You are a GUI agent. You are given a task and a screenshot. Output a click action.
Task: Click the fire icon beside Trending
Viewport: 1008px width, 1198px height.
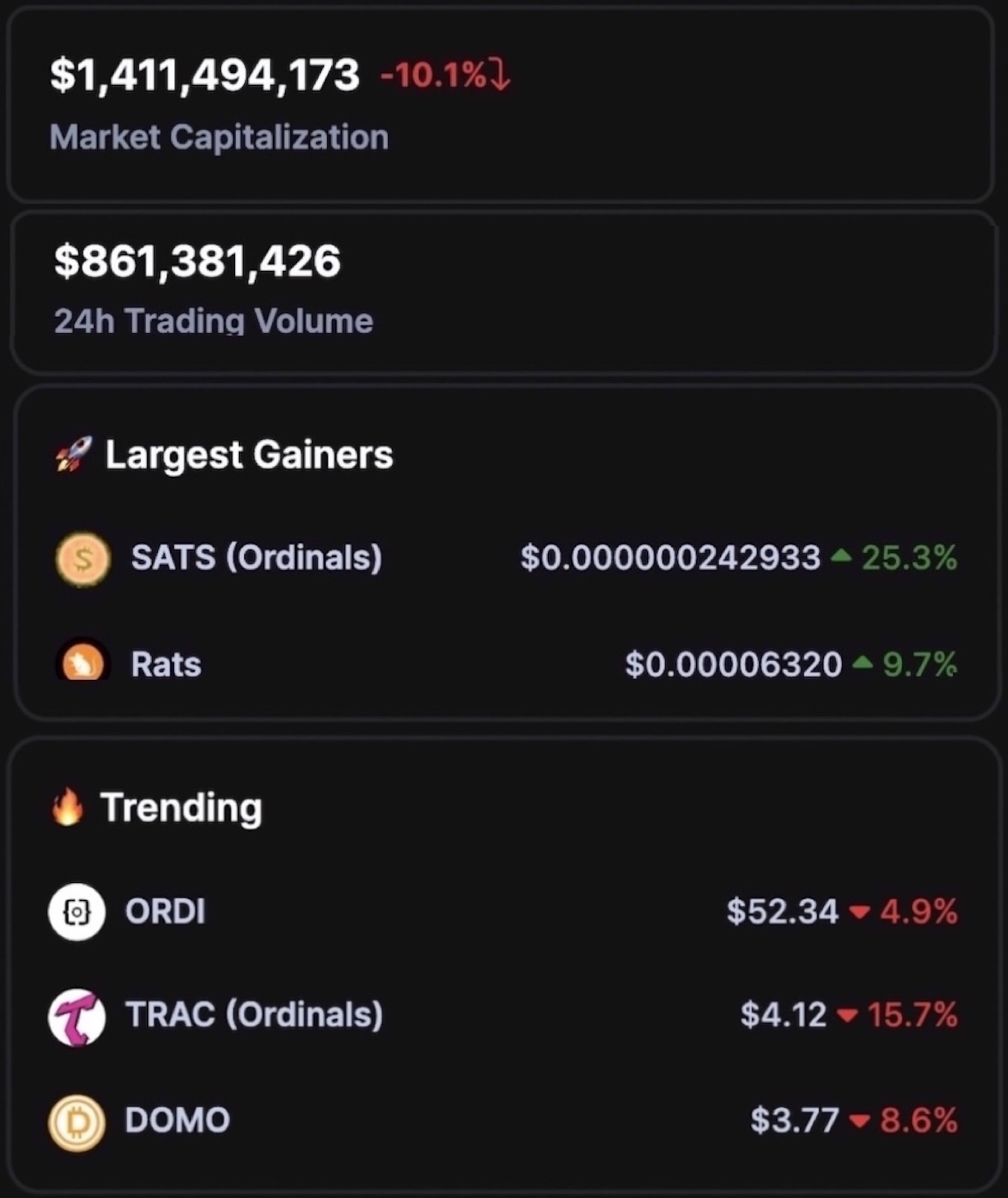68,806
